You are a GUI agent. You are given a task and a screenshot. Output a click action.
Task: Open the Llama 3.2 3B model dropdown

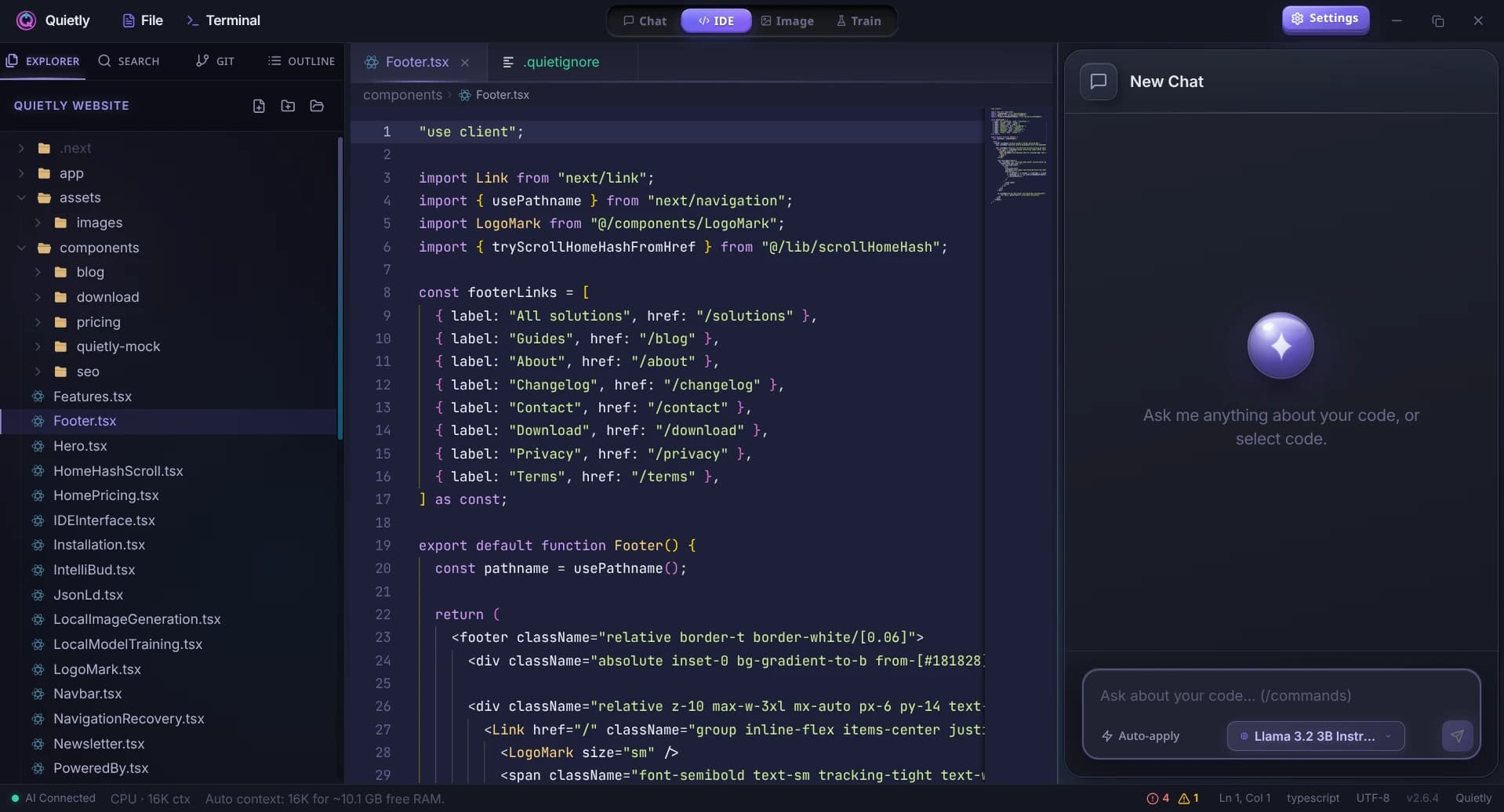[1315, 736]
